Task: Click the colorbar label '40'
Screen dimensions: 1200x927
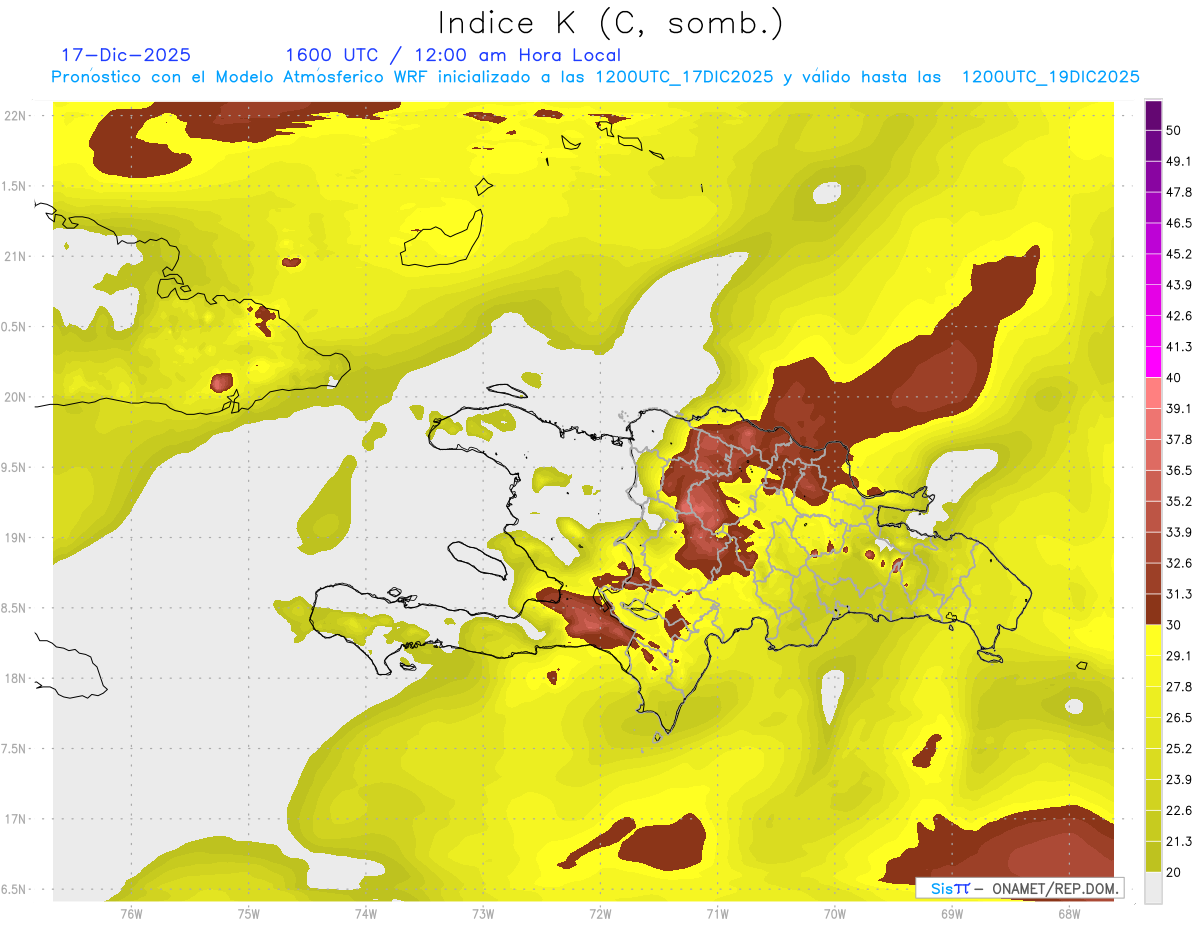Action: tap(1173, 378)
